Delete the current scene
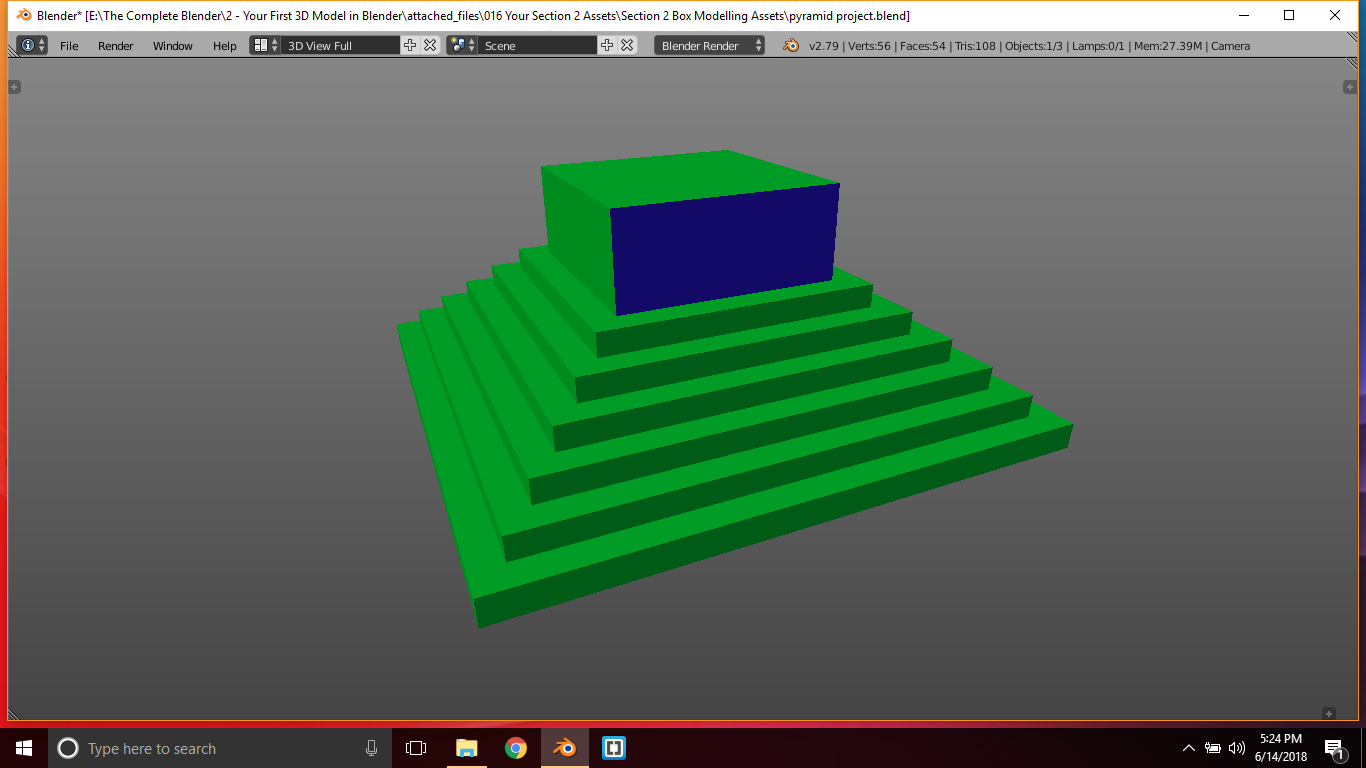 pos(627,45)
